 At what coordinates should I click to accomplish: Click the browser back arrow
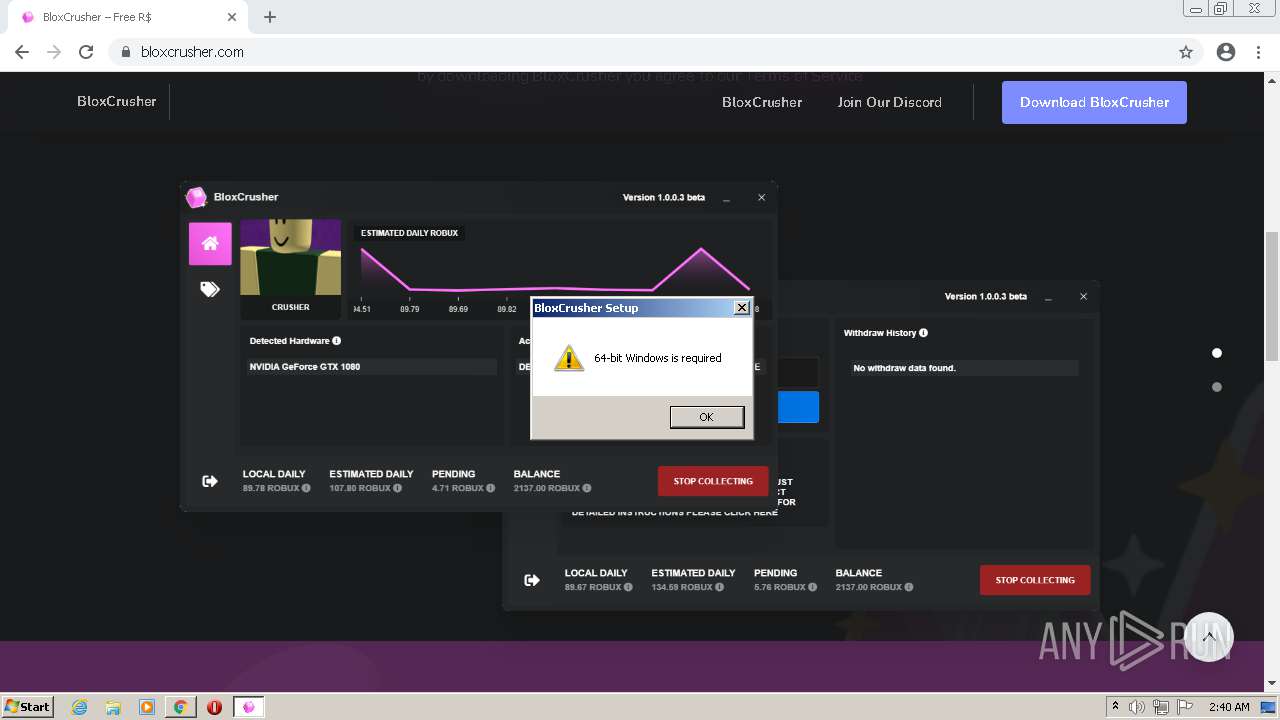pos(22,52)
